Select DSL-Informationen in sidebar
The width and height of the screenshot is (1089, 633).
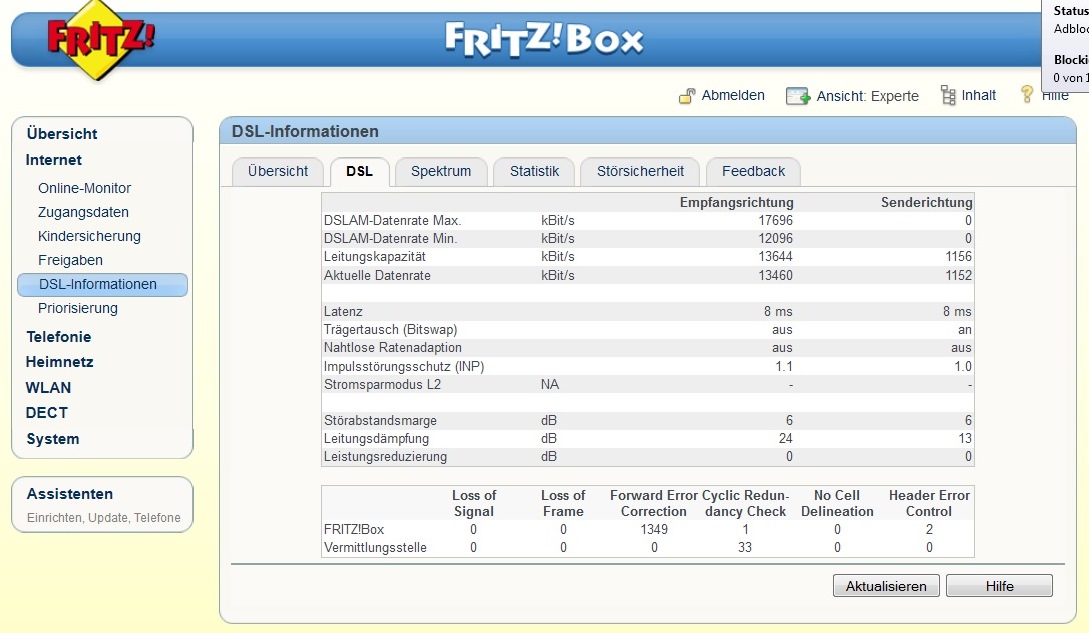[x=102, y=284]
